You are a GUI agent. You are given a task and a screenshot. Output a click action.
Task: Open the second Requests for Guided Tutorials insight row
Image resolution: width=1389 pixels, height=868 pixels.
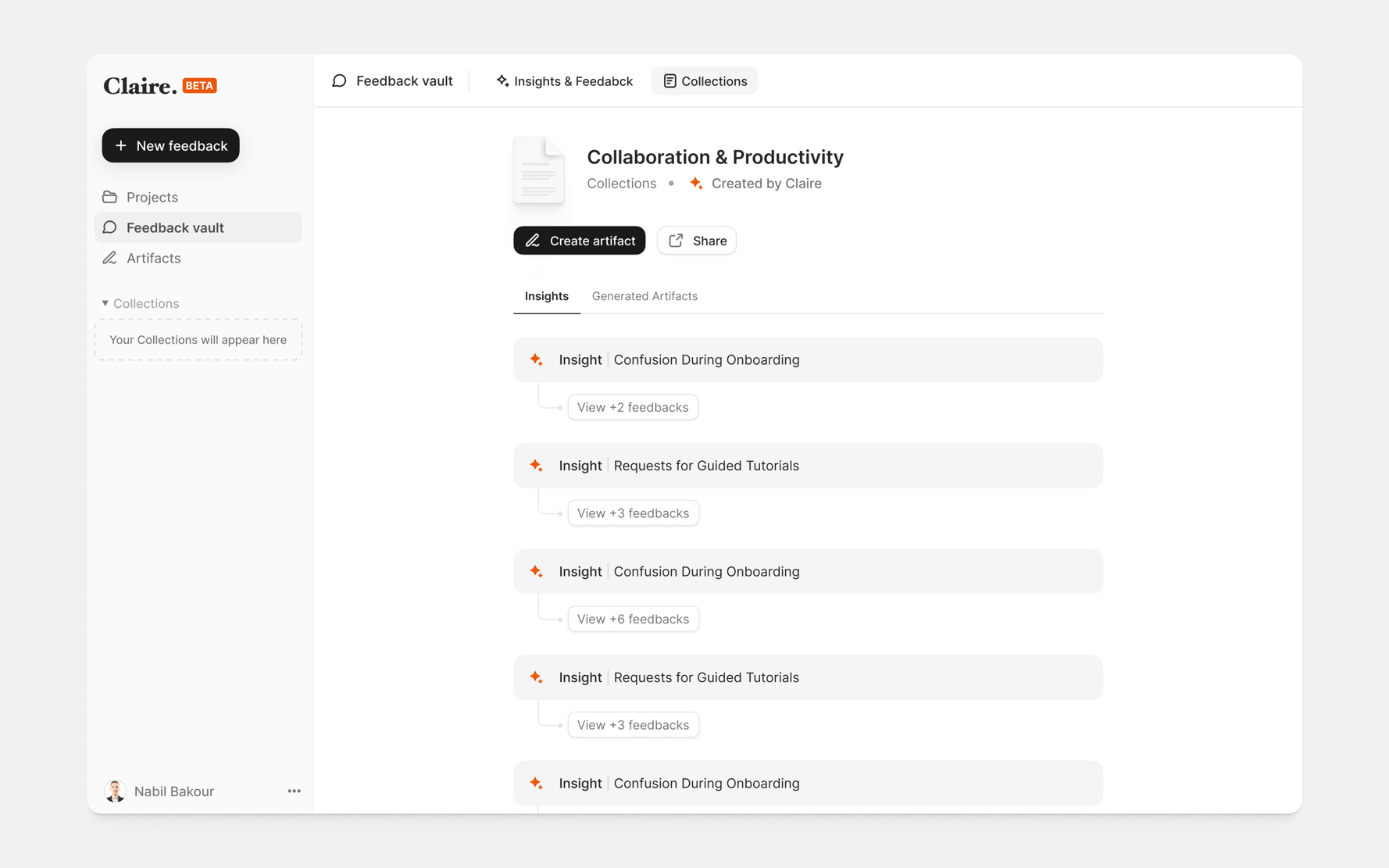(x=808, y=677)
